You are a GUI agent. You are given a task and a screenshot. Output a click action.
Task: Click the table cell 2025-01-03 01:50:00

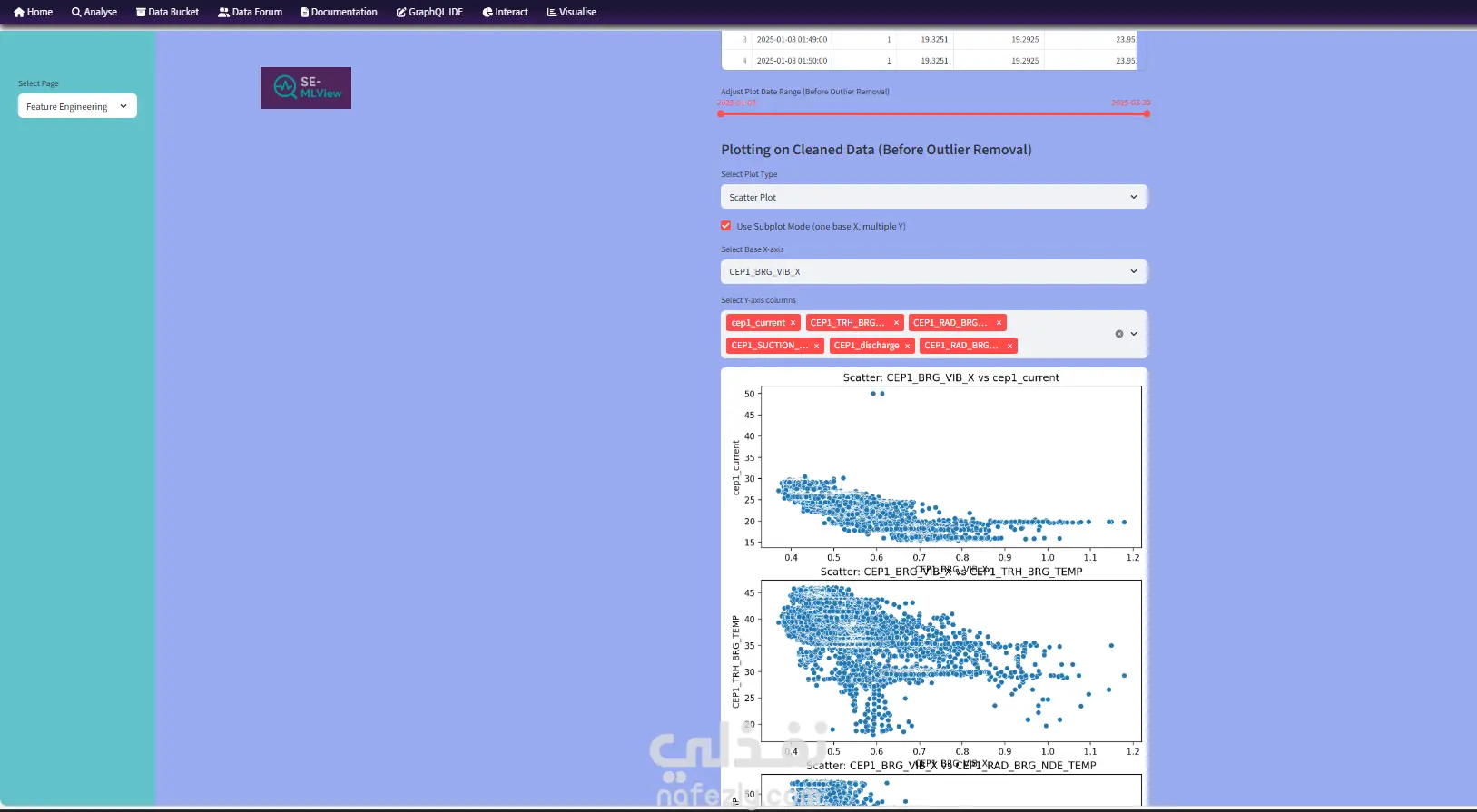point(792,61)
